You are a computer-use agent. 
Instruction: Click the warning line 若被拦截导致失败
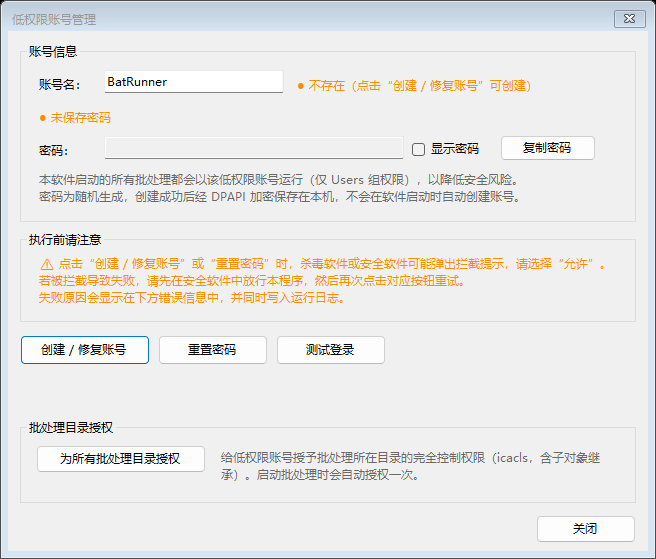251,281
